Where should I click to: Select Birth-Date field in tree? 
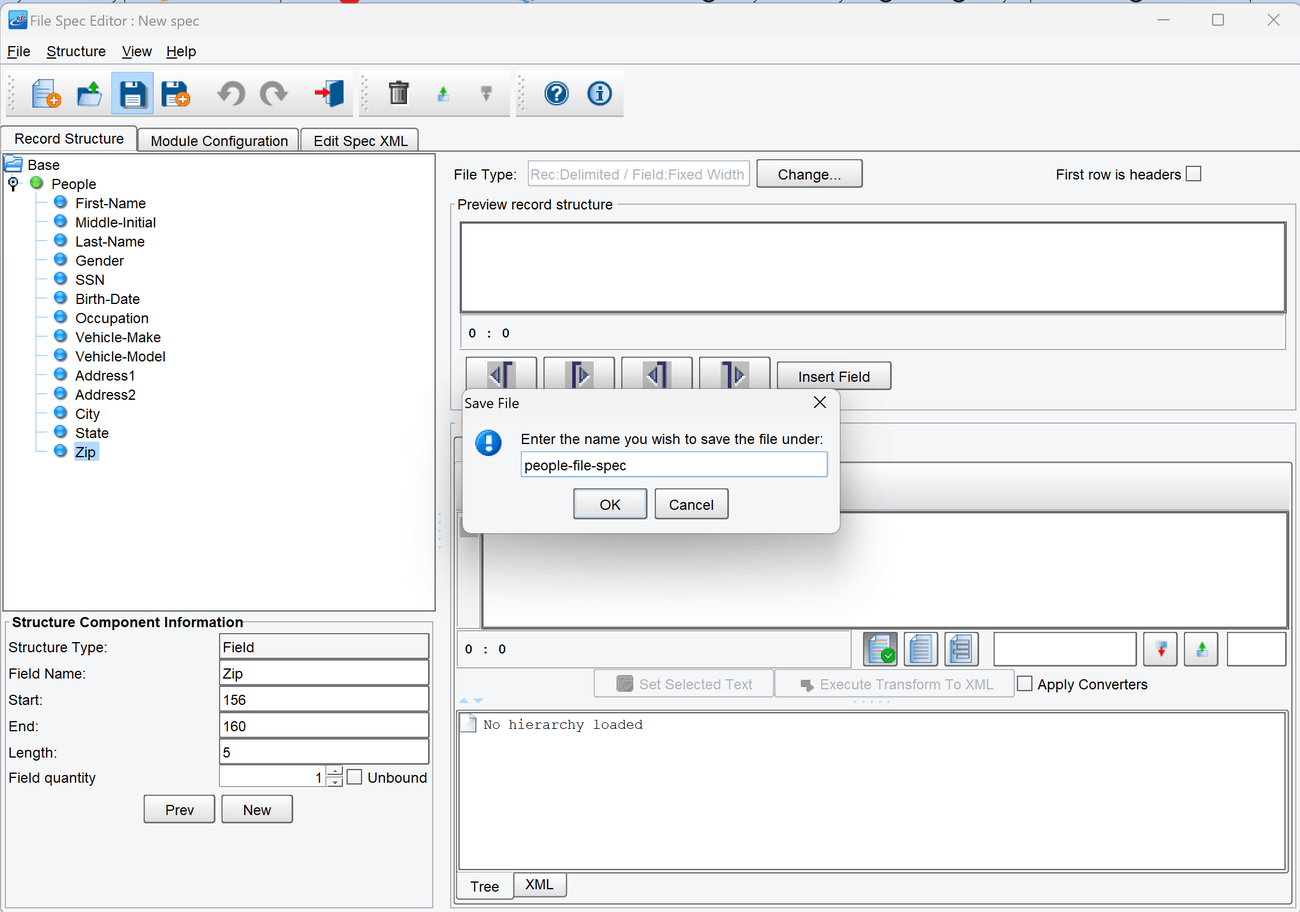click(107, 299)
